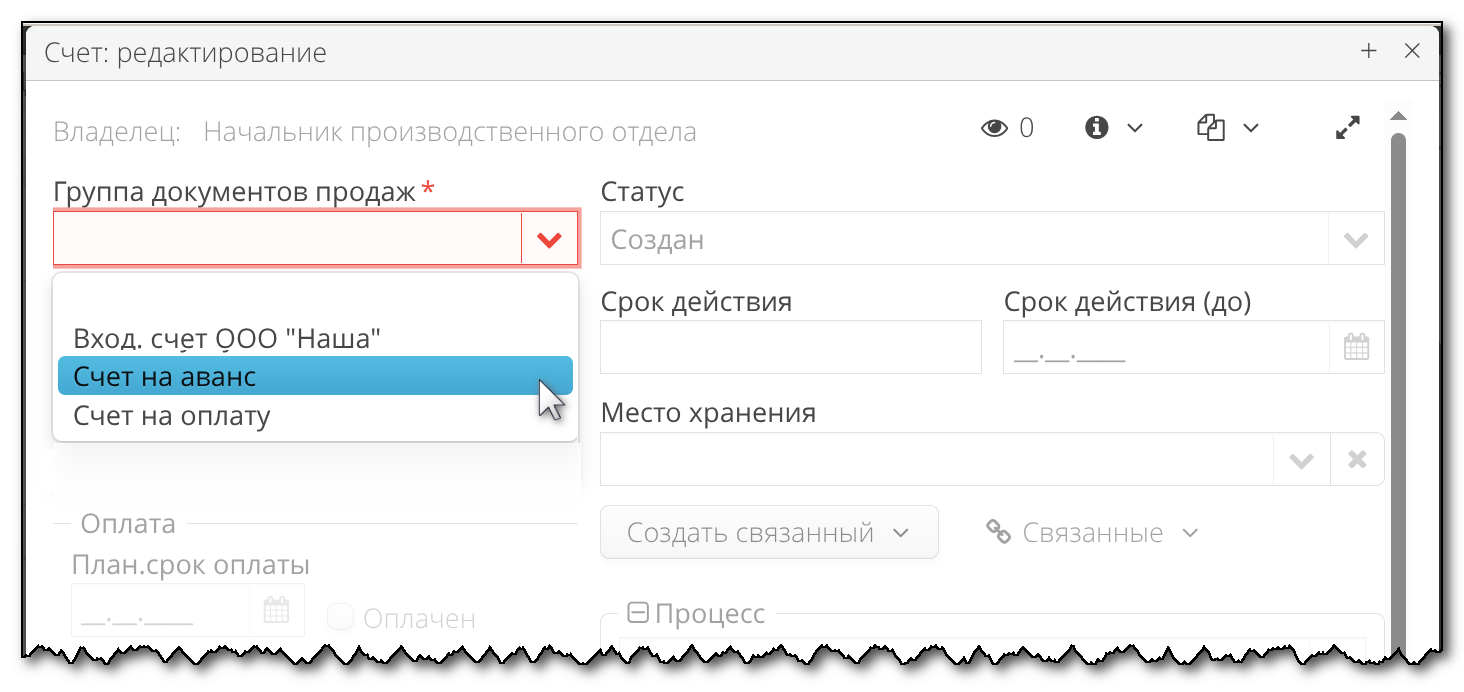Click the plus icon in the title bar
Screen dimensions: 1464x692
click(1368, 50)
